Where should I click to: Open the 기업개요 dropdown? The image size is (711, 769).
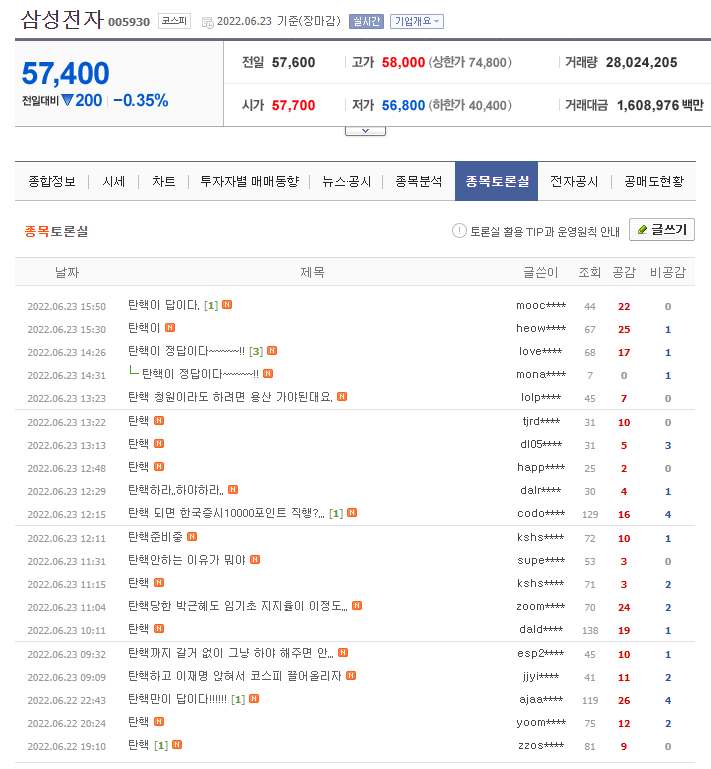click(x=417, y=22)
